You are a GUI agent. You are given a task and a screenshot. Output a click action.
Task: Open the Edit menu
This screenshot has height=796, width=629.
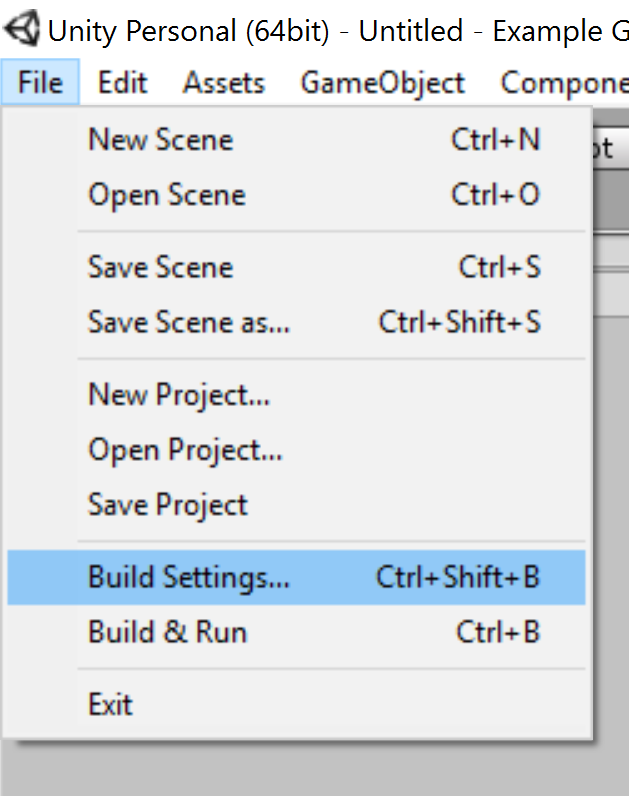[x=122, y=82]
